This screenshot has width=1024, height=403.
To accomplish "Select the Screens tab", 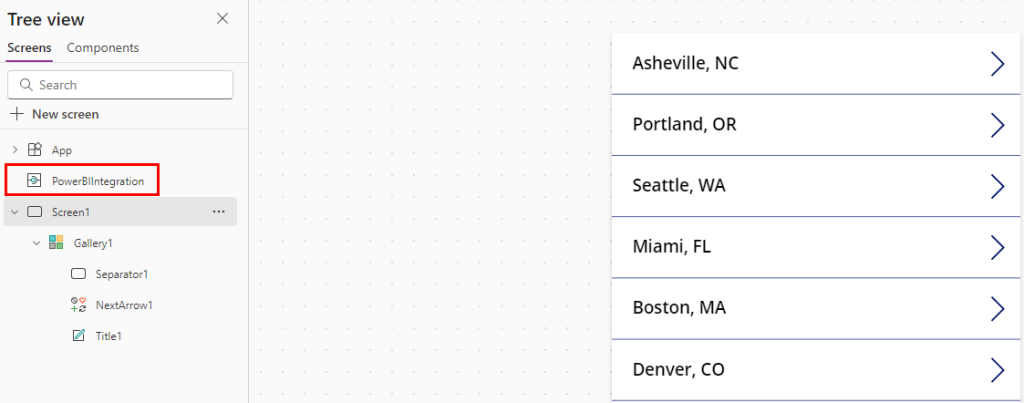I will click(30, 48).
